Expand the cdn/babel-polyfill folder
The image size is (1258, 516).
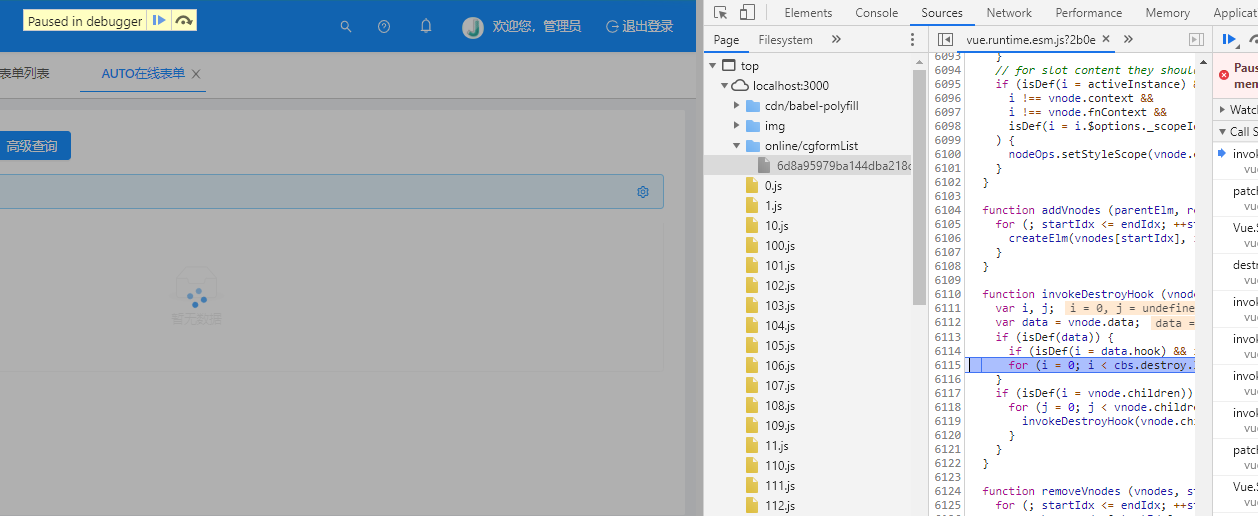[735, 106]
